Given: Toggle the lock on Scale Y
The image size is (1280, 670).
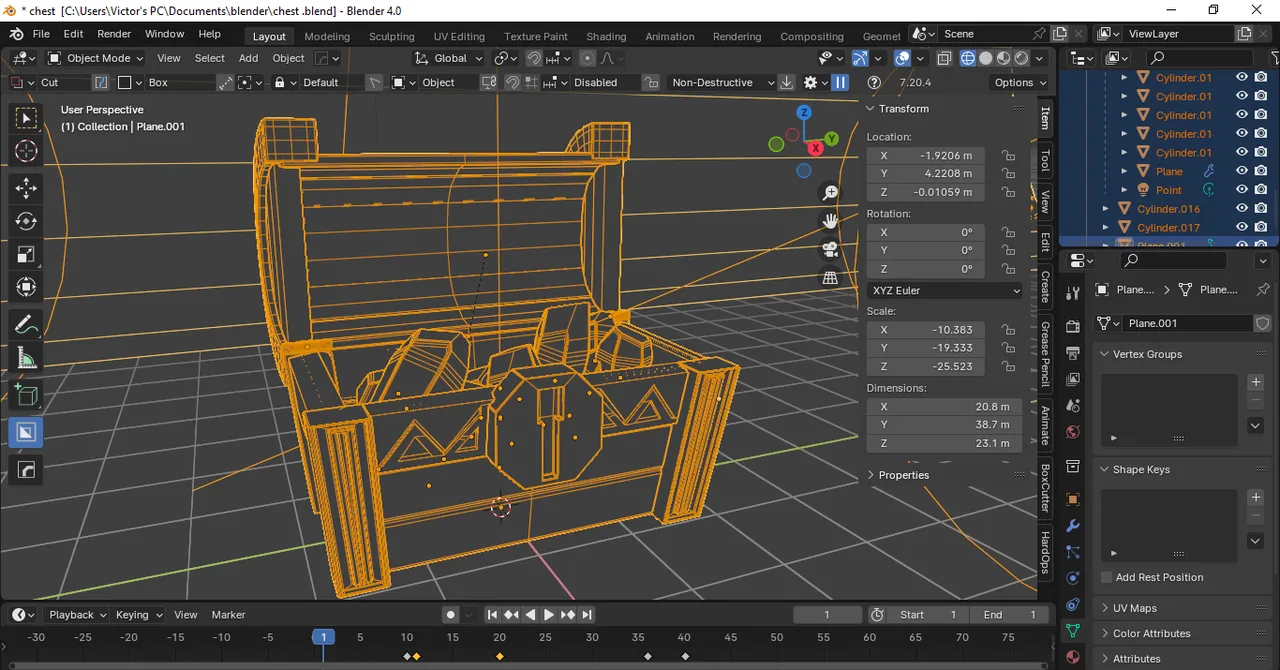Looking at the screenshot, I should pyautogui.click(x=1008, y=348).
